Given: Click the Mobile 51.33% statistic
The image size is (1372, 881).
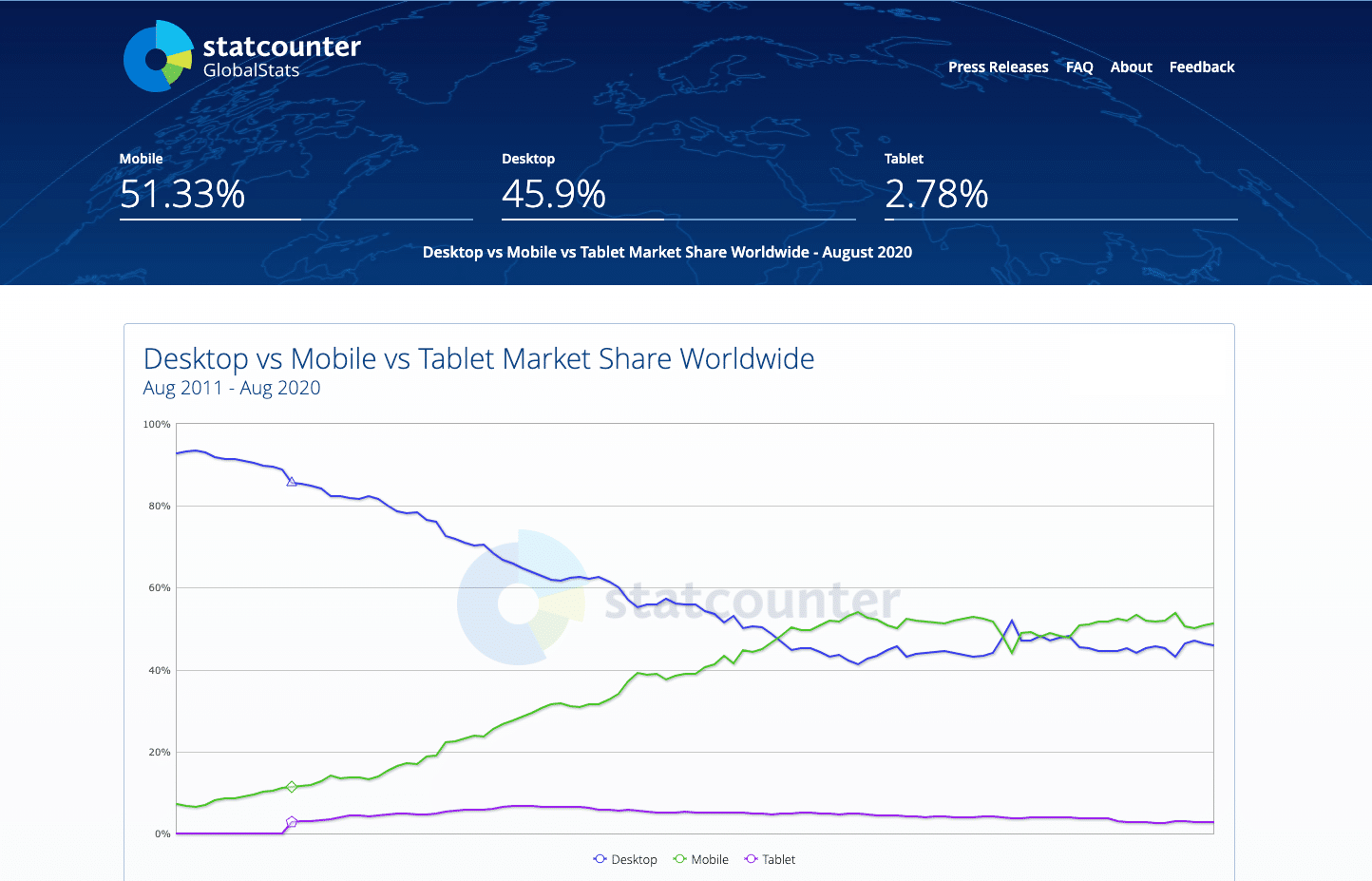Looking at the screenshot, I should pos(182,195).
